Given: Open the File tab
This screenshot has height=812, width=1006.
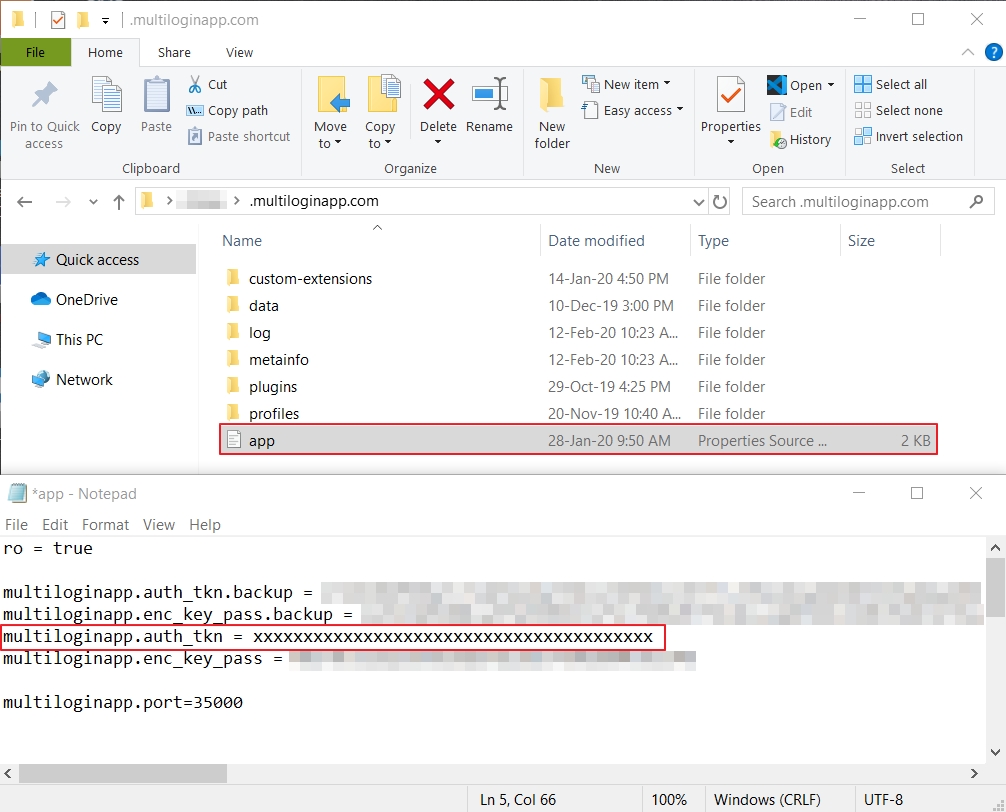Looking at the screenshot, I should 35,52.
